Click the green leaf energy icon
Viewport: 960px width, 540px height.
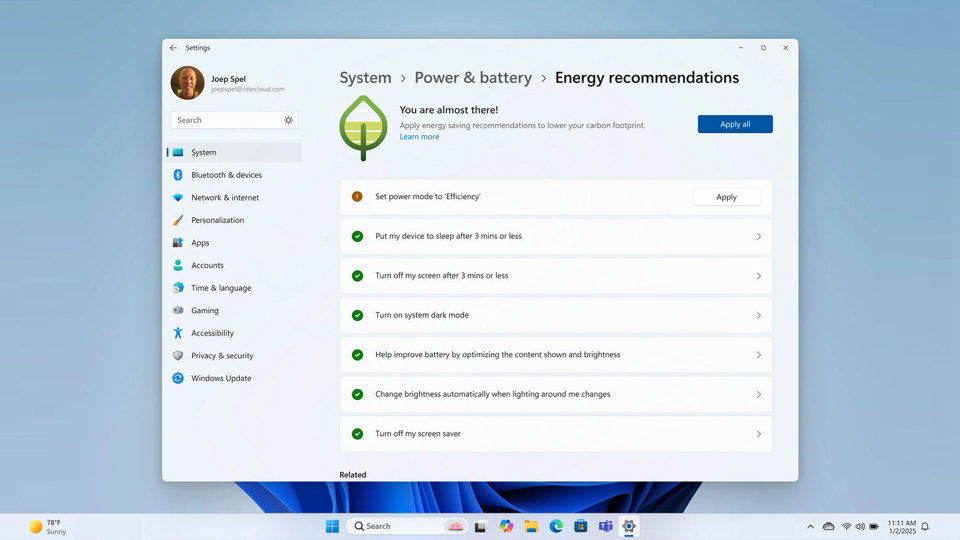point(363,128)
